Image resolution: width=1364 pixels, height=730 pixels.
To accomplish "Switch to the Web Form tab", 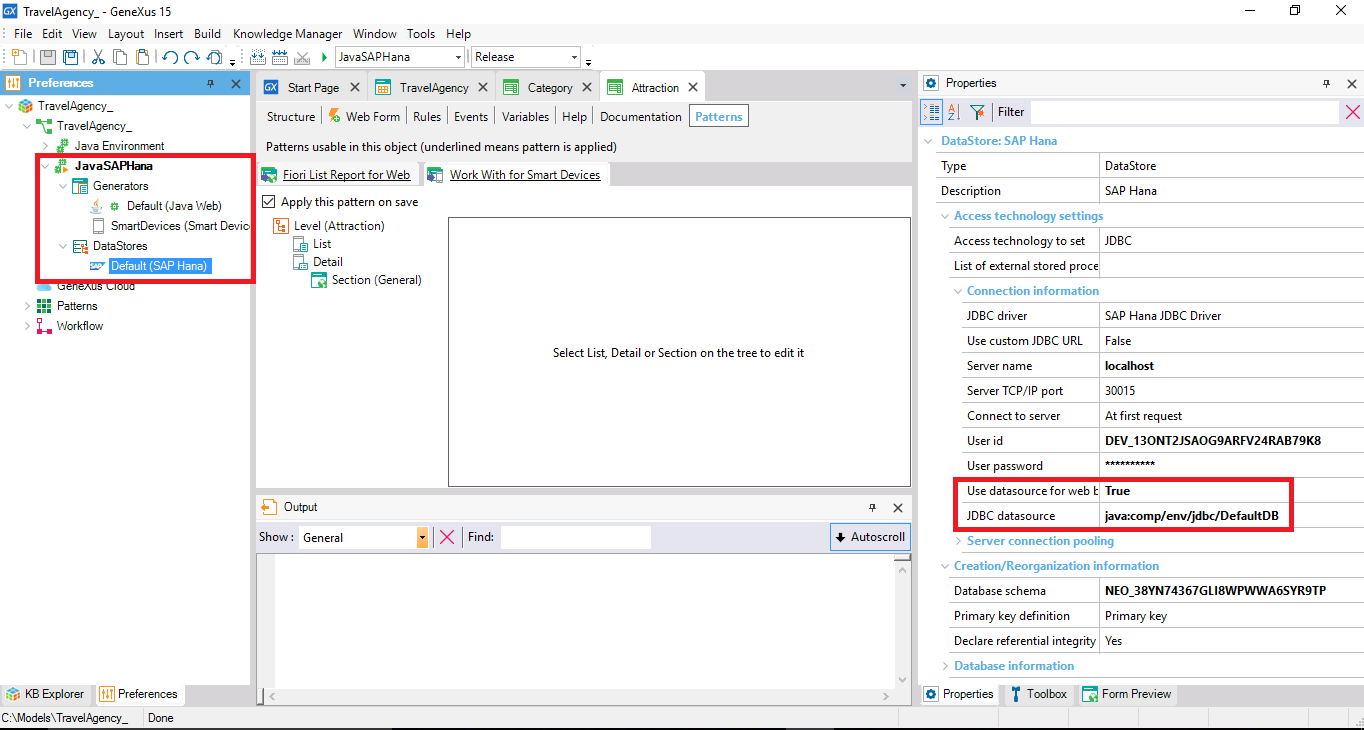I will [363, 117].
